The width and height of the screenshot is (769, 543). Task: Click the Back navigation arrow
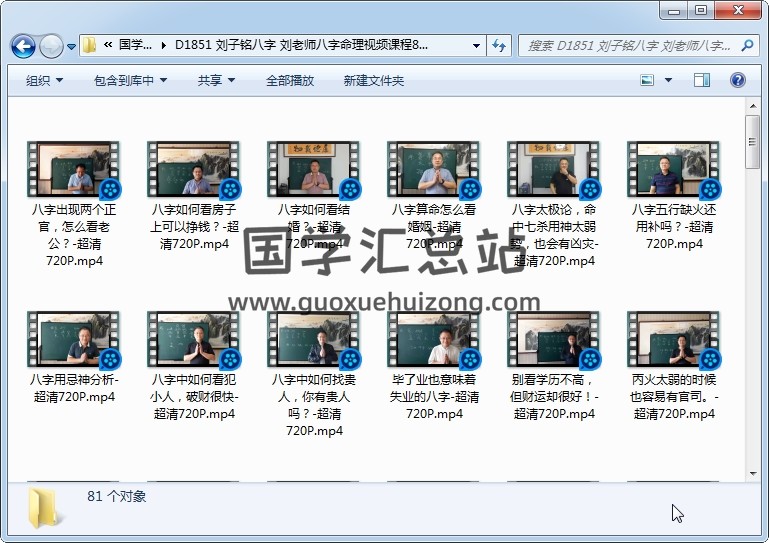[x=23, y=46]
